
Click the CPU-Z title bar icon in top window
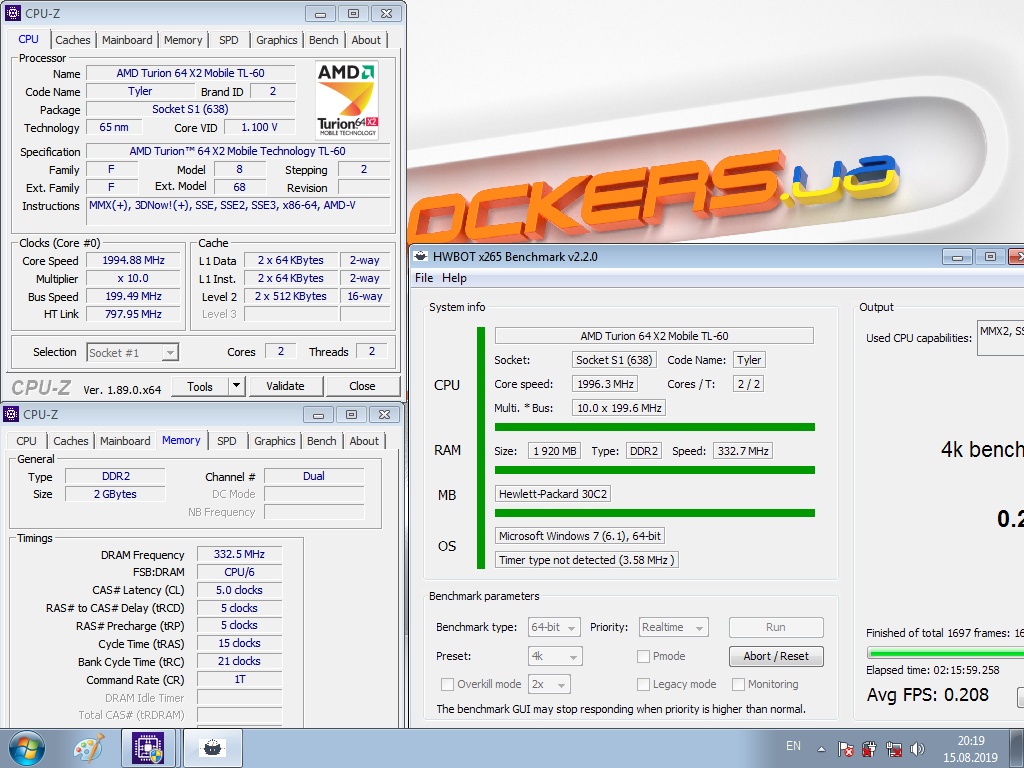pyautogui.click(x=12, y=13)
